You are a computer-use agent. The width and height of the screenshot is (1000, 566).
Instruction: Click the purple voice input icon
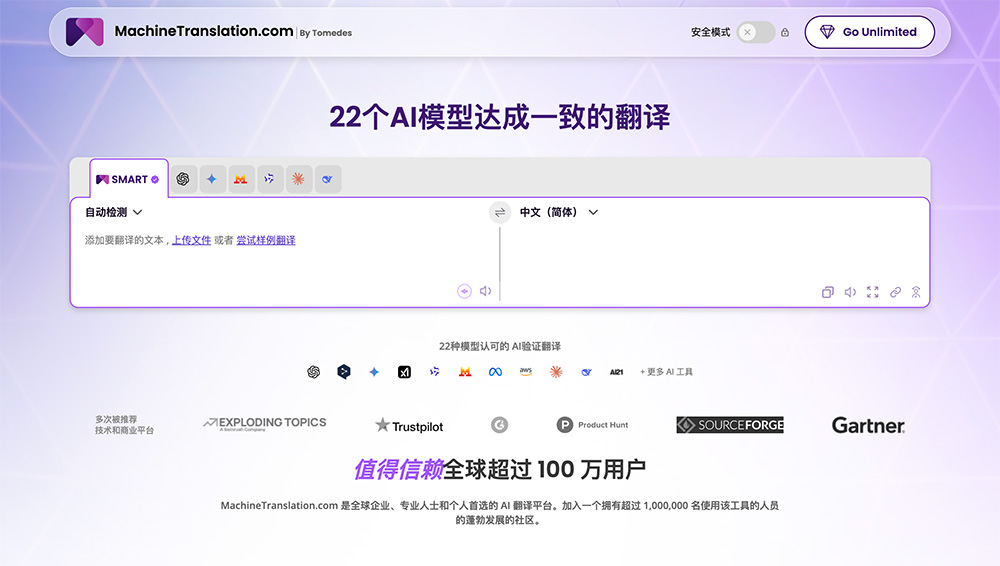tap(464, 292)
